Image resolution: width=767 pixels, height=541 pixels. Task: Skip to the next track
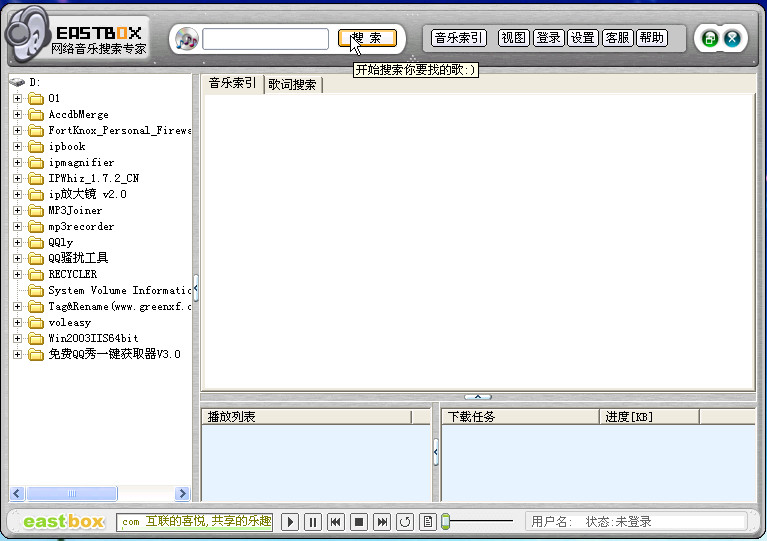[x=382, y=522]
